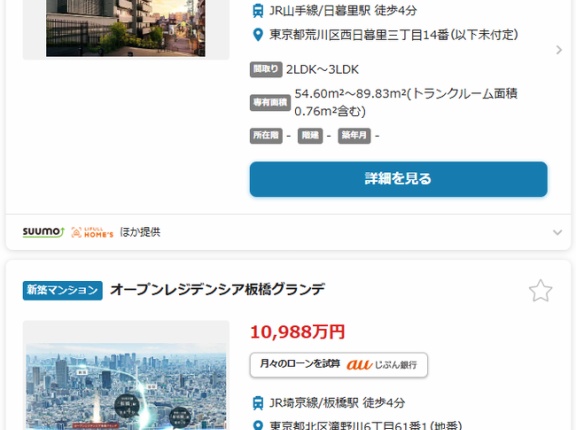The image size is (576, 430).
Task: Click the train icon beside 日暮里駅
Action: tap(258, 11)
